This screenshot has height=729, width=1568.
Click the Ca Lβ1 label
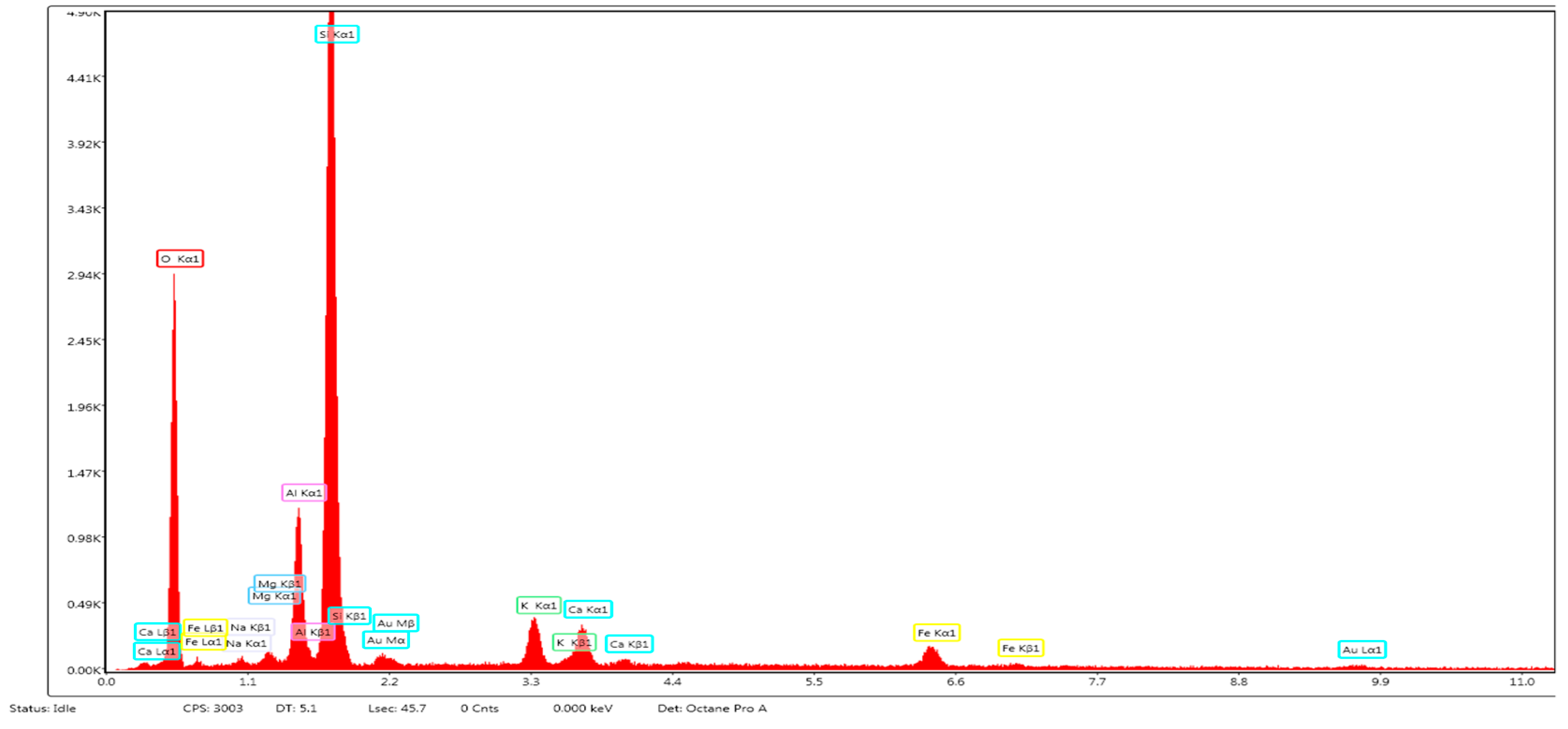click(x=157, y=632)
